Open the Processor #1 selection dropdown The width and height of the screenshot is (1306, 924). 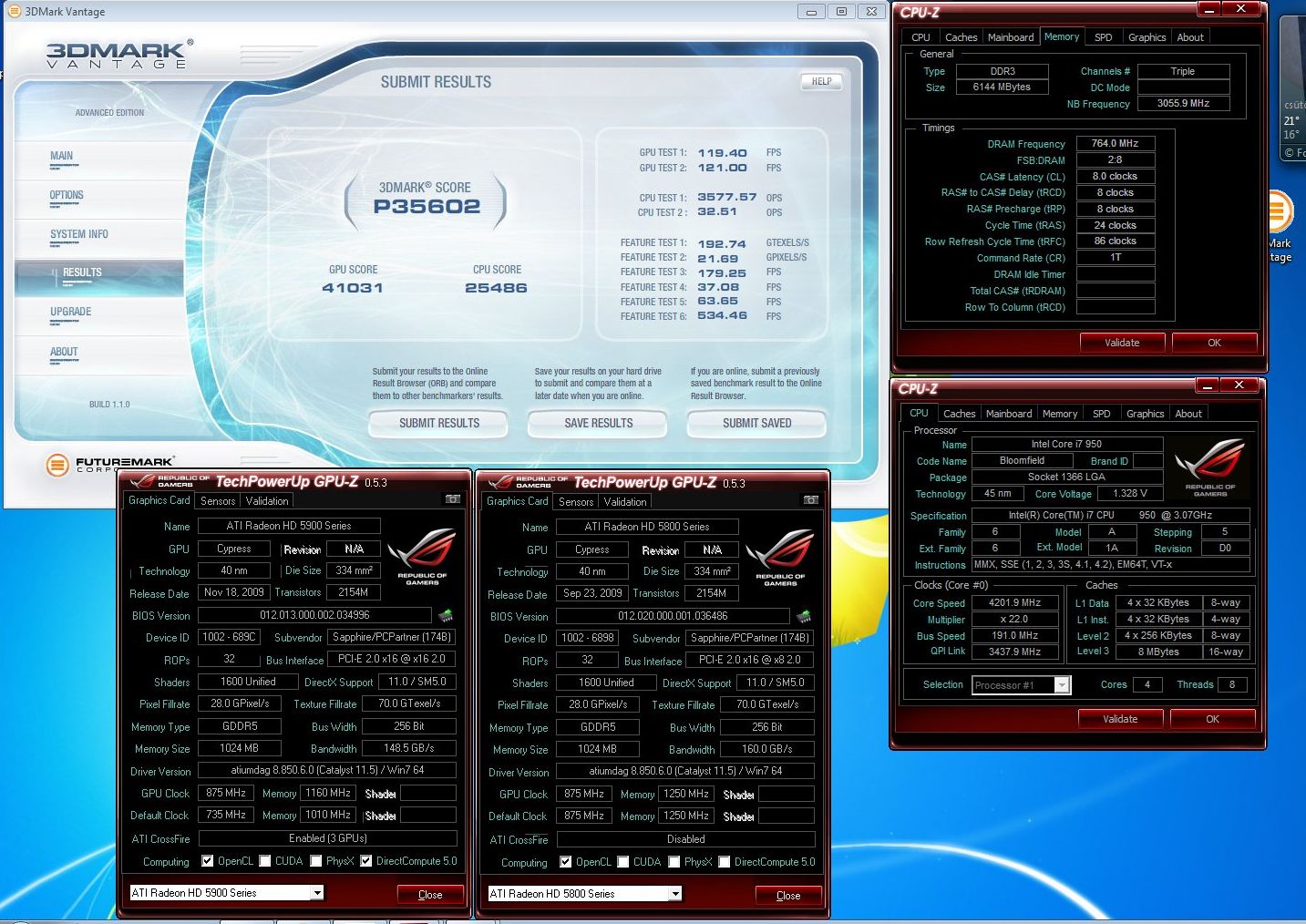(x=1020, y=685)
